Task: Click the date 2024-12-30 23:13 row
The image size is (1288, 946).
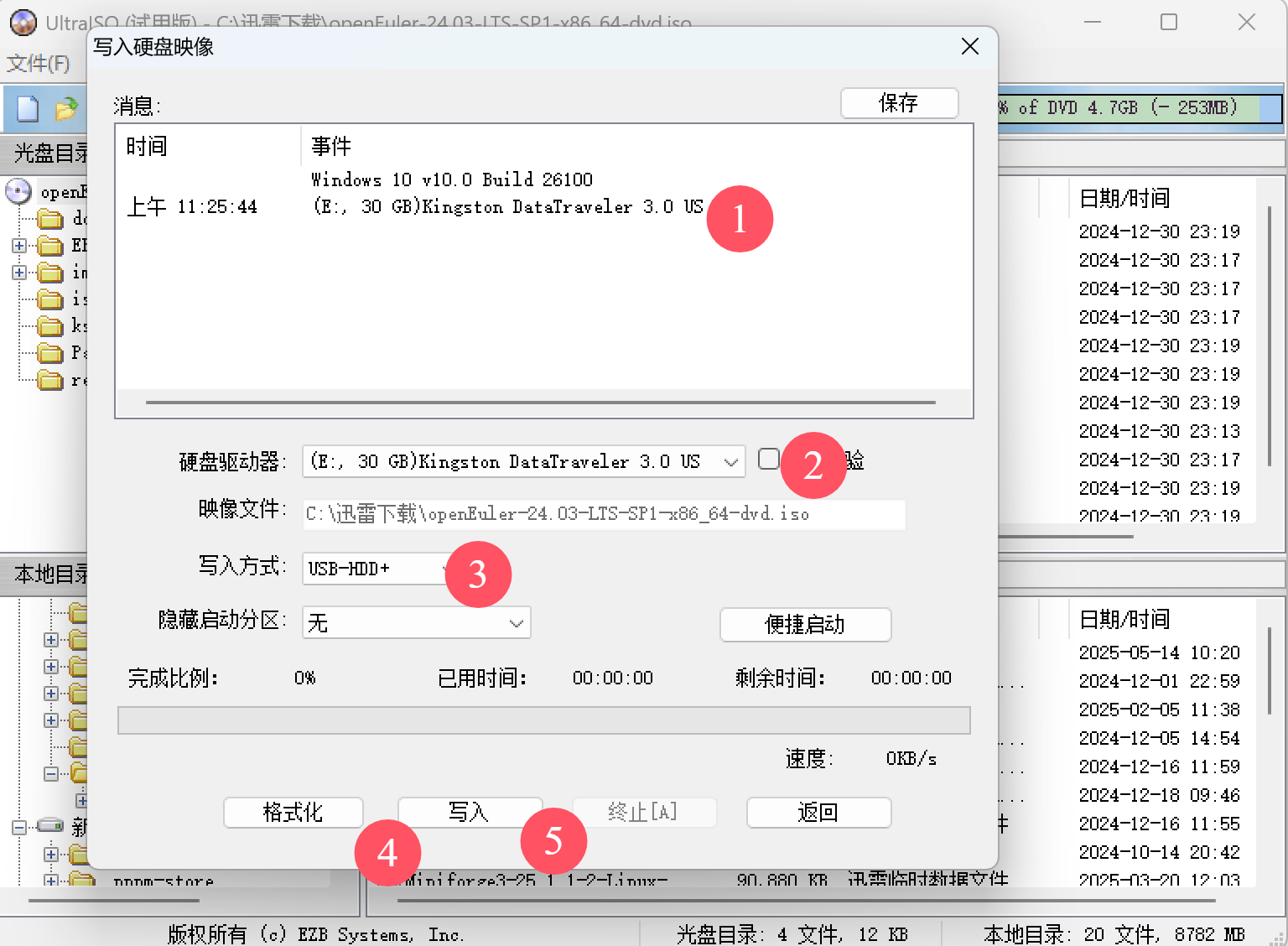Action: [x=1160, y=431]
